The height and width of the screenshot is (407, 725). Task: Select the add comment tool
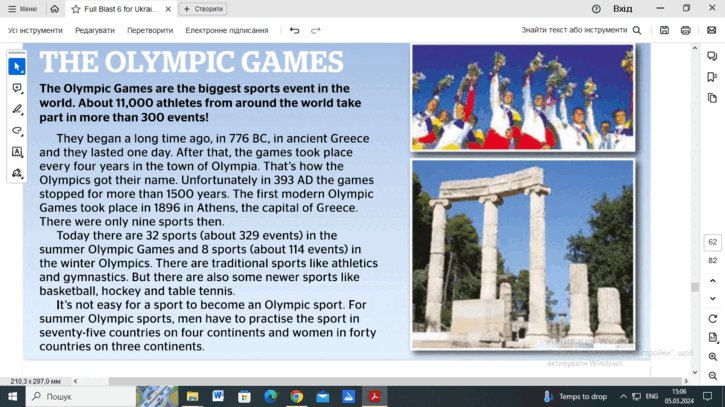click(17, 88)
